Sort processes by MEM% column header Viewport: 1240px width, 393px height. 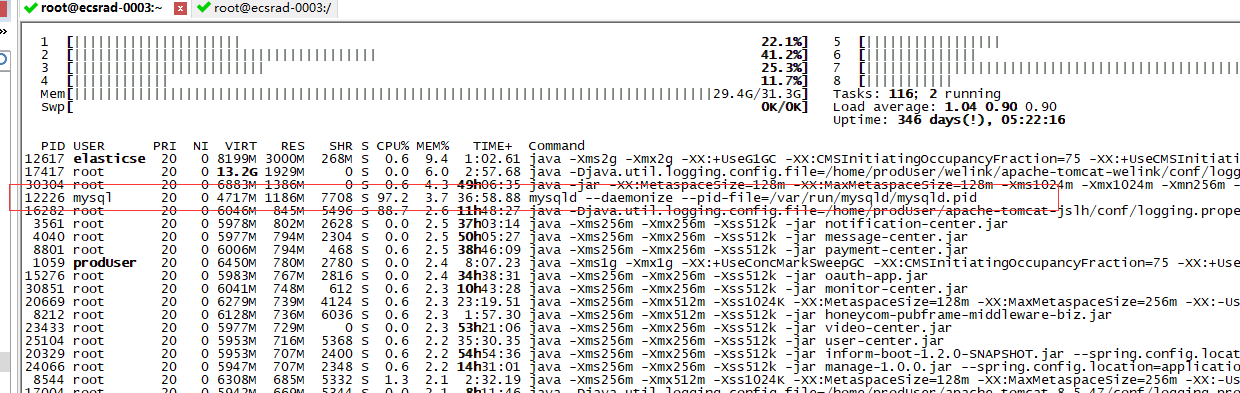tap(432, 146)
